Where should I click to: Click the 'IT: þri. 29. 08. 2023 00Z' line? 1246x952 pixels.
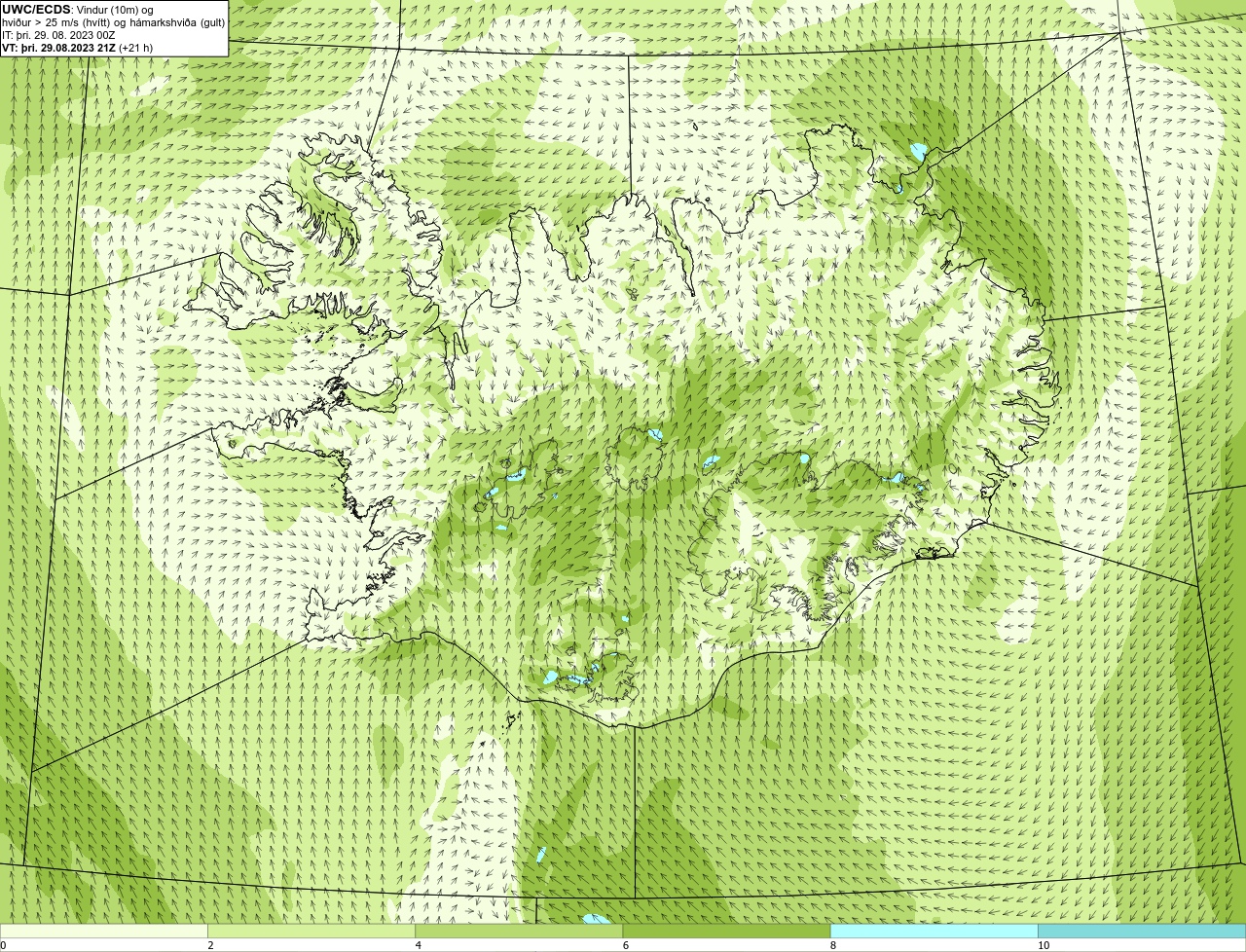pos(57,34)
